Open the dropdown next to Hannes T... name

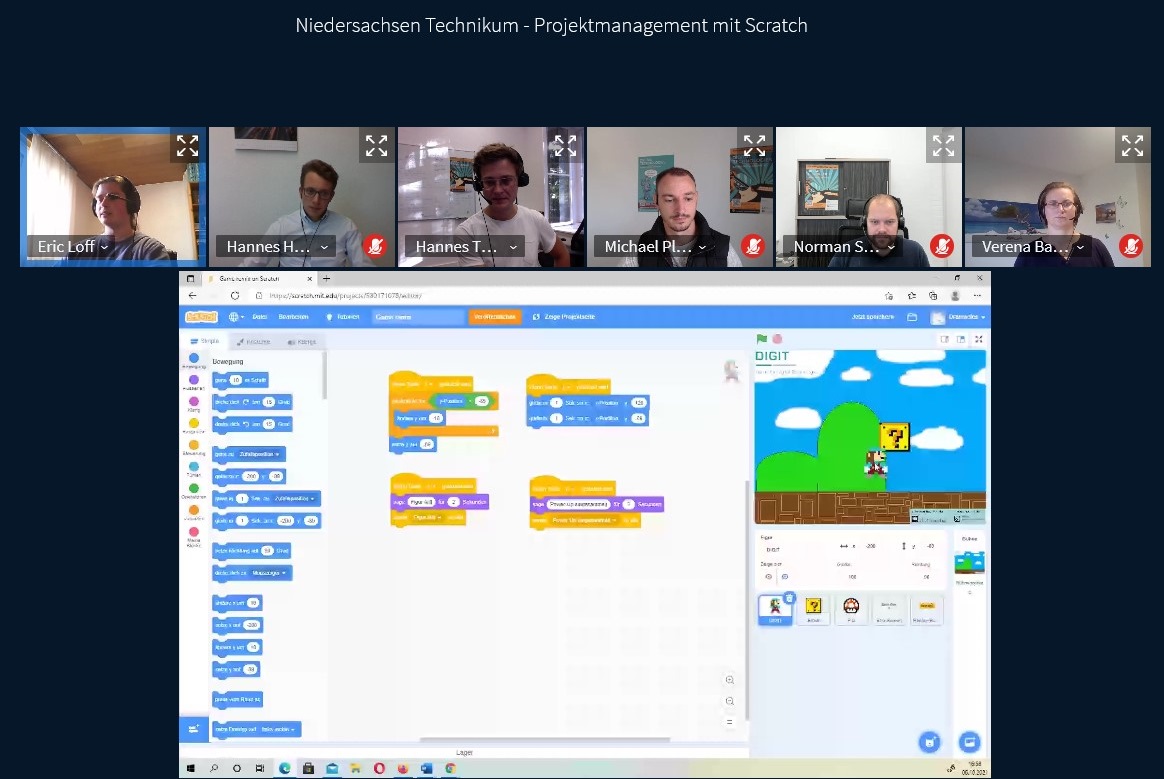pyautogui.click(x=513, y=247)
